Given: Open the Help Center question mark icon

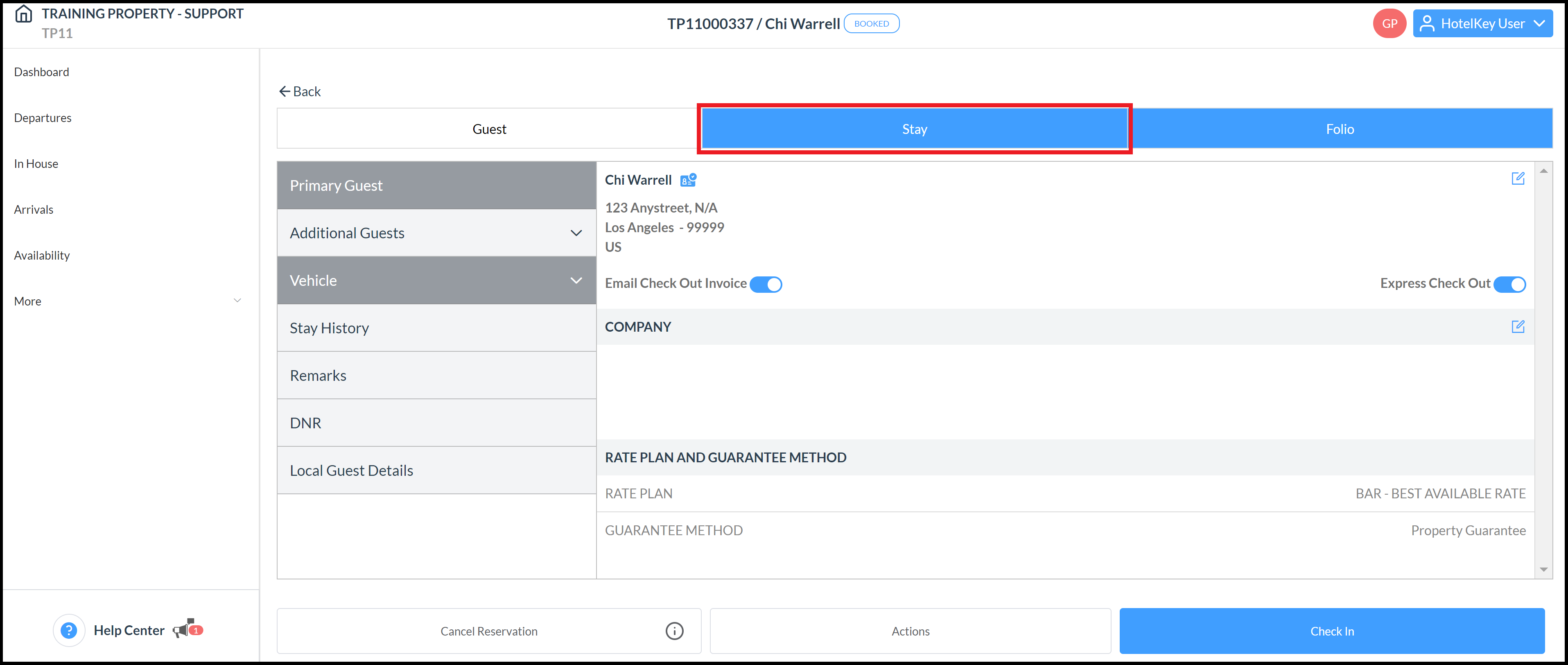Looking at the screenshot, I should point(69,630).
